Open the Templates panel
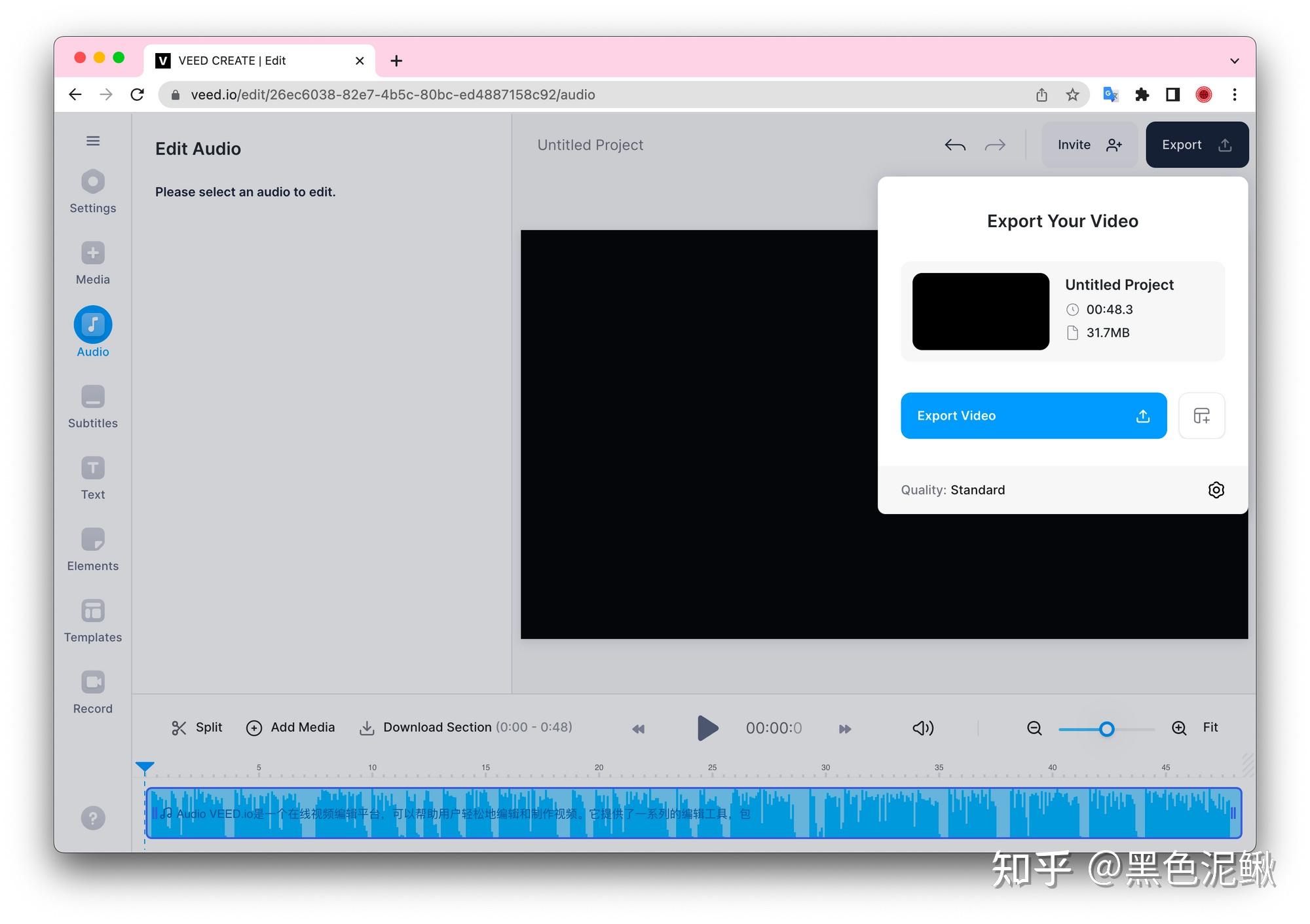The image size is (1310, 924). tap(92, 619)
